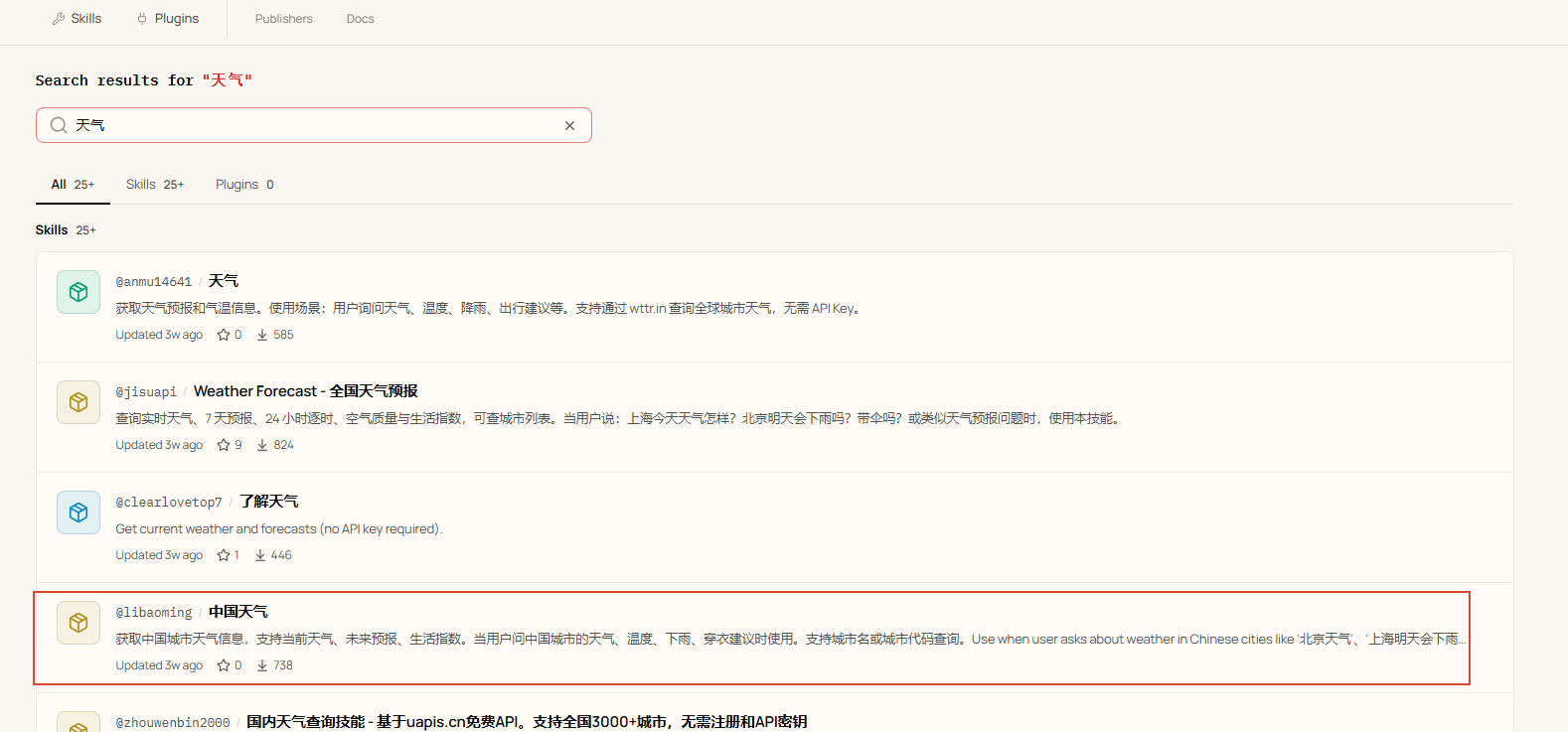The height and width of the screenshot is (732, 1568).
Task: Open the 天气 skill by anmu14641
Action: point(224,281)
